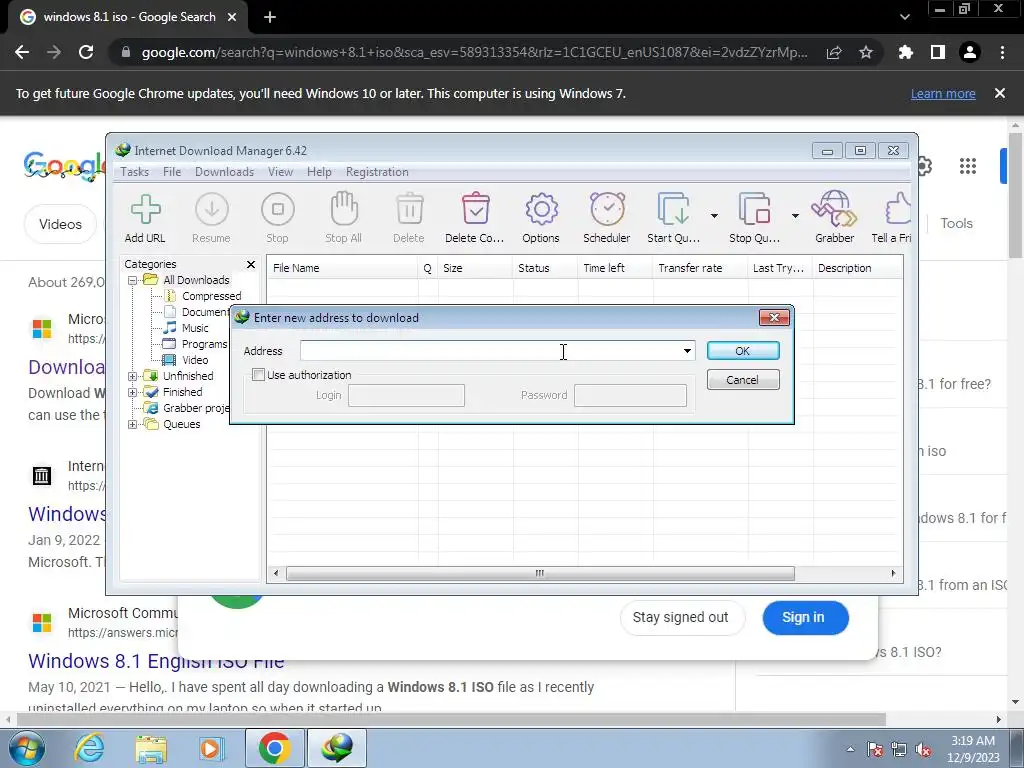Click Cancel in the new address dialog
1024x768 pixels.
click(743, 379)
